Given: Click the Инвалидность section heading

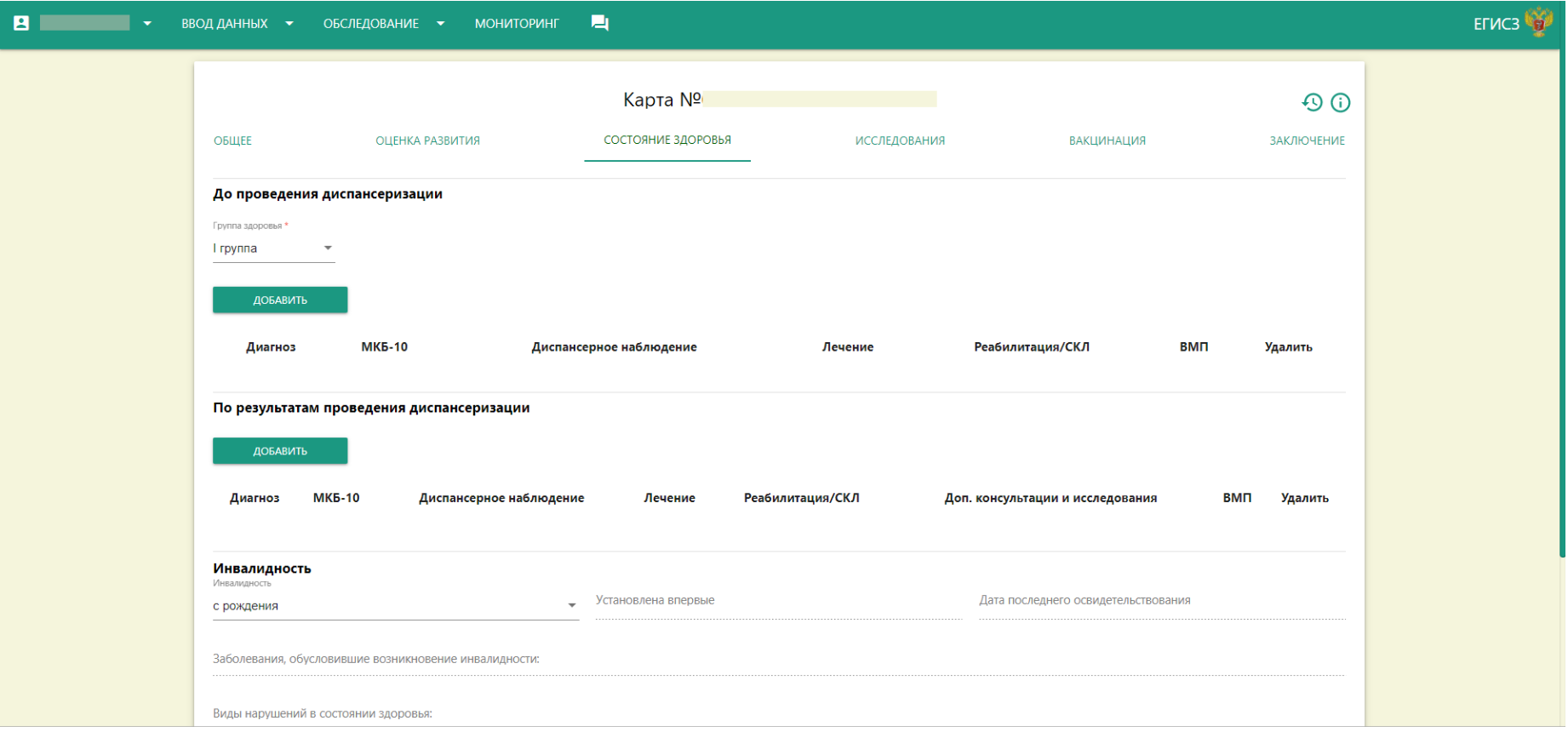Looking at the screenshot, I should click(262, 569).
